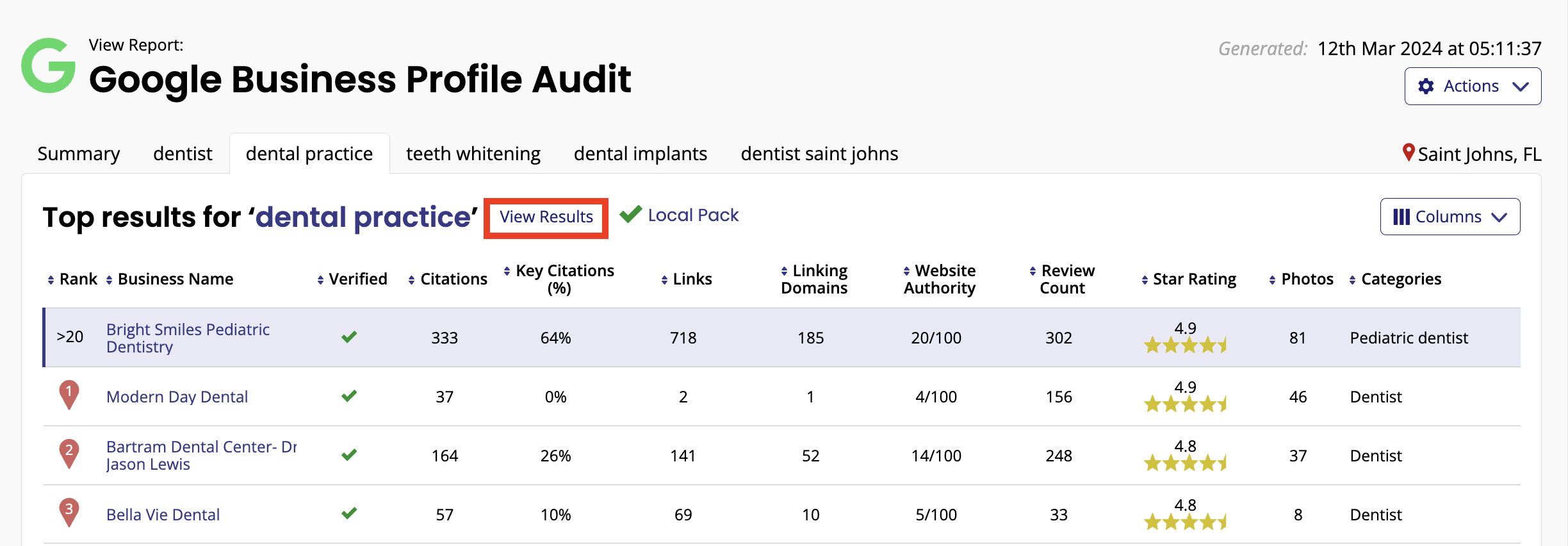1568x546 pixels.
Task: Sort table by the Verified column
Action: [x=352, y=279]
